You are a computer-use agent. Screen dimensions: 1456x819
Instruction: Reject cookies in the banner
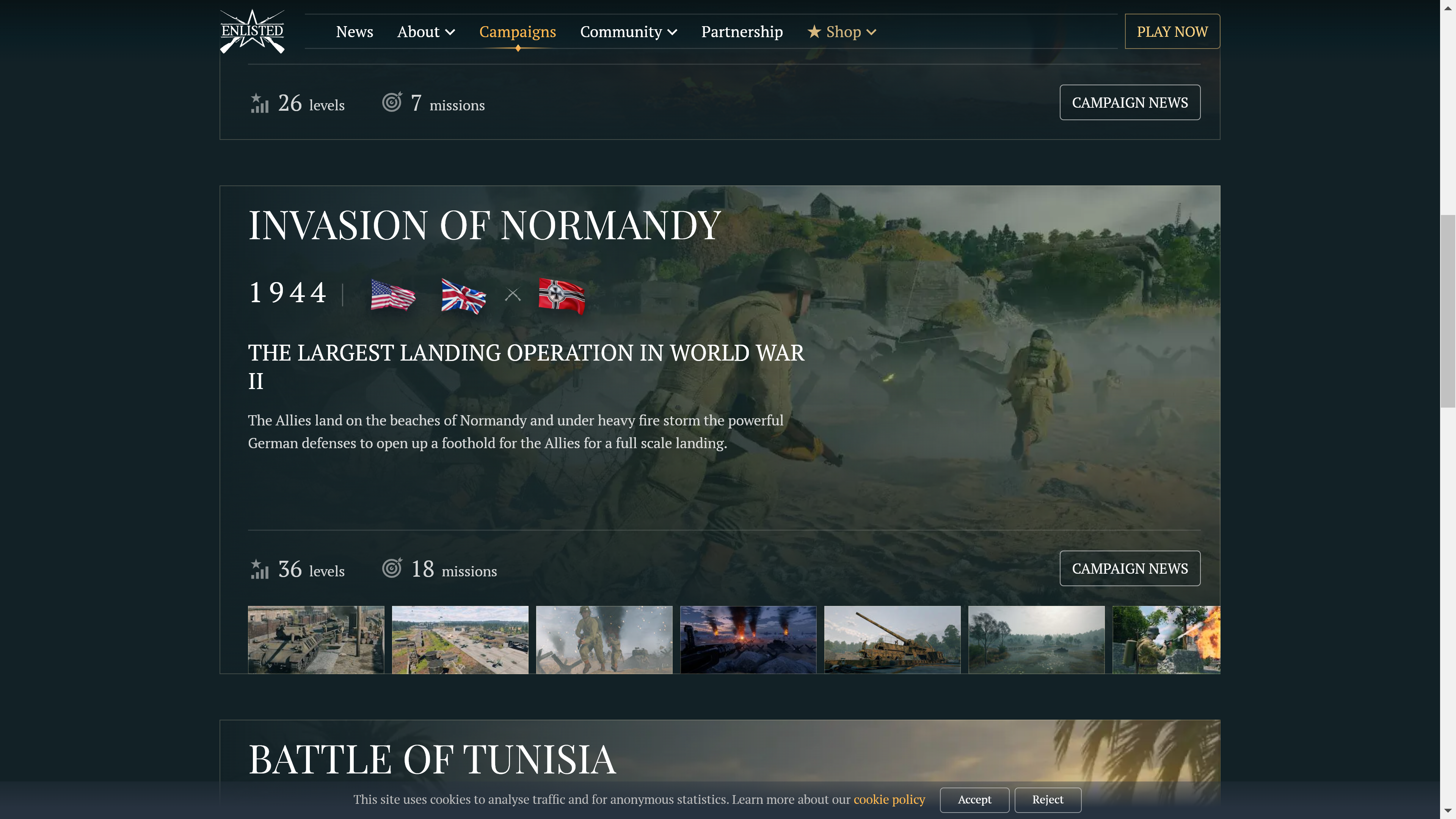(x=1047, y=800)
